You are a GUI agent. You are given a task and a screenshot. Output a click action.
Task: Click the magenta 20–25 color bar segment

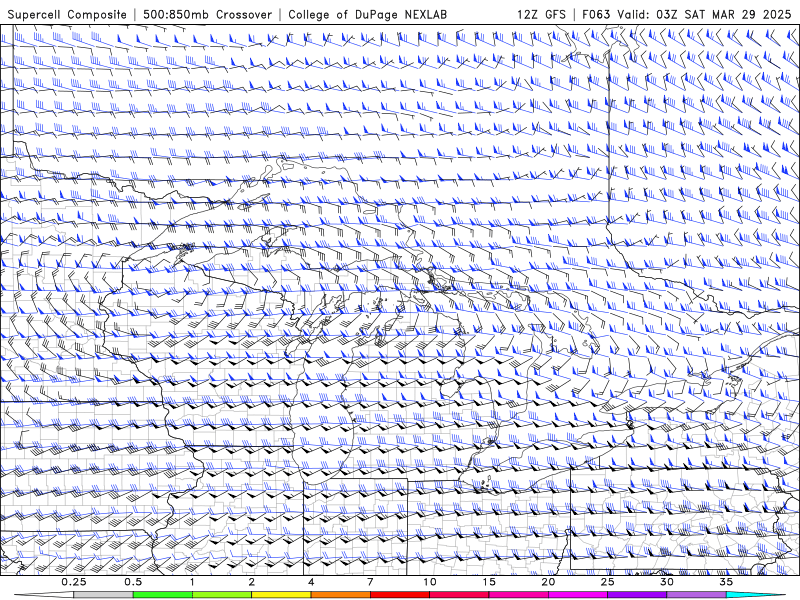(578, 595)
